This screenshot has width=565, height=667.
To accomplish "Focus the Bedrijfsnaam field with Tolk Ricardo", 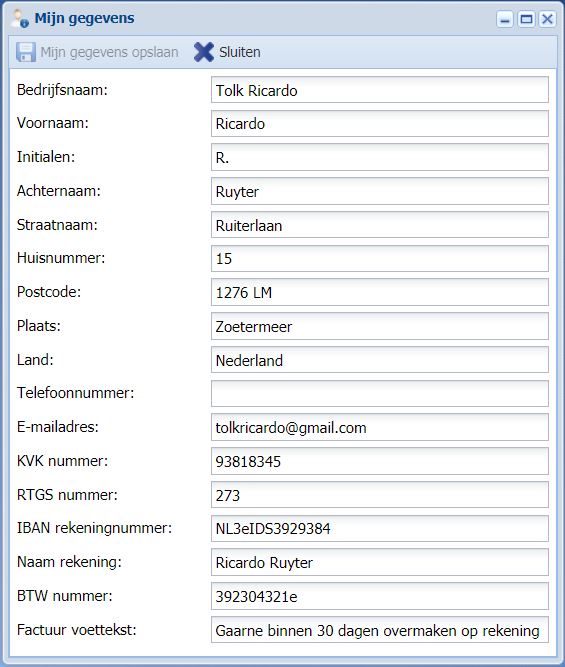I will [x=380, y=90].
